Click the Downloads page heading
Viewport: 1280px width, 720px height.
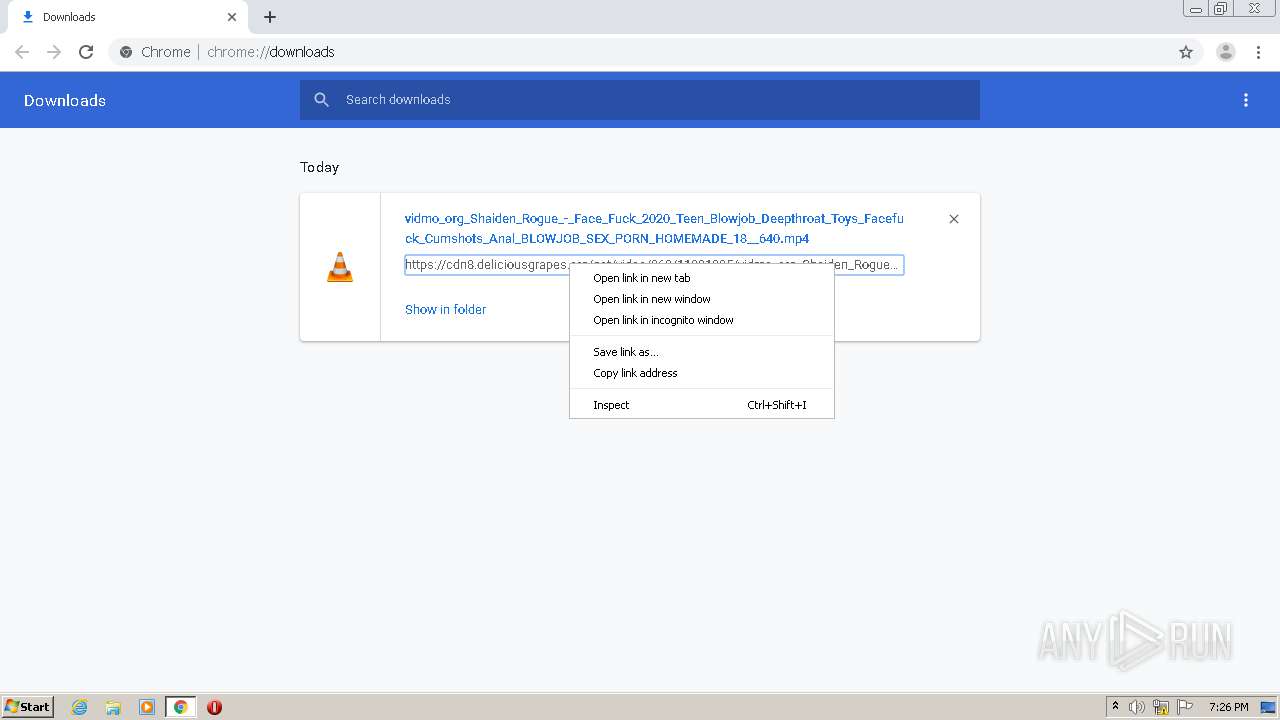65,100
